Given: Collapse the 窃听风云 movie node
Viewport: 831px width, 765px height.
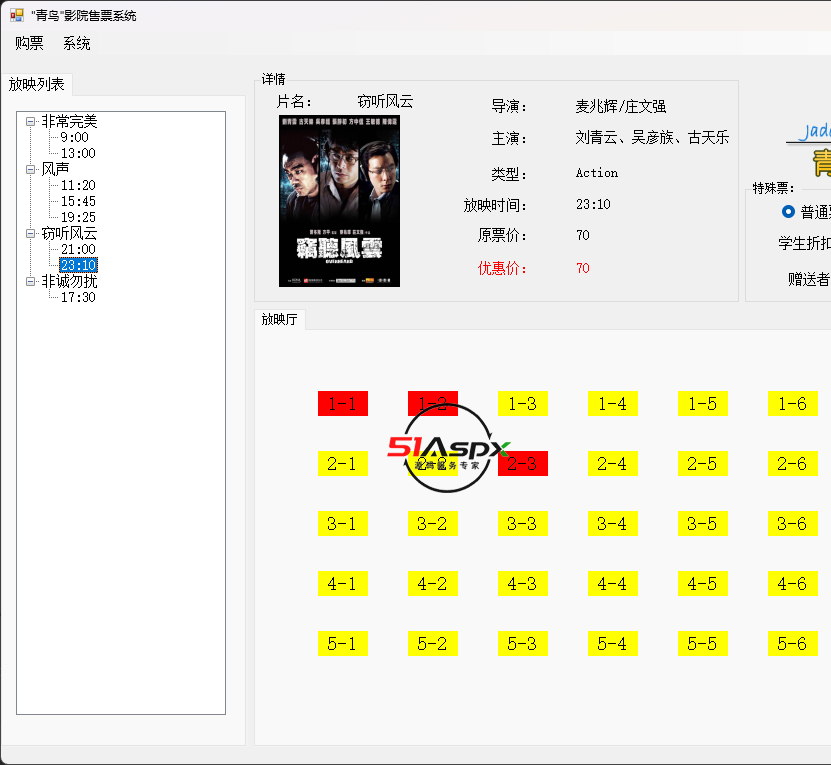Looking at the screenshot, I should point(30,233).
